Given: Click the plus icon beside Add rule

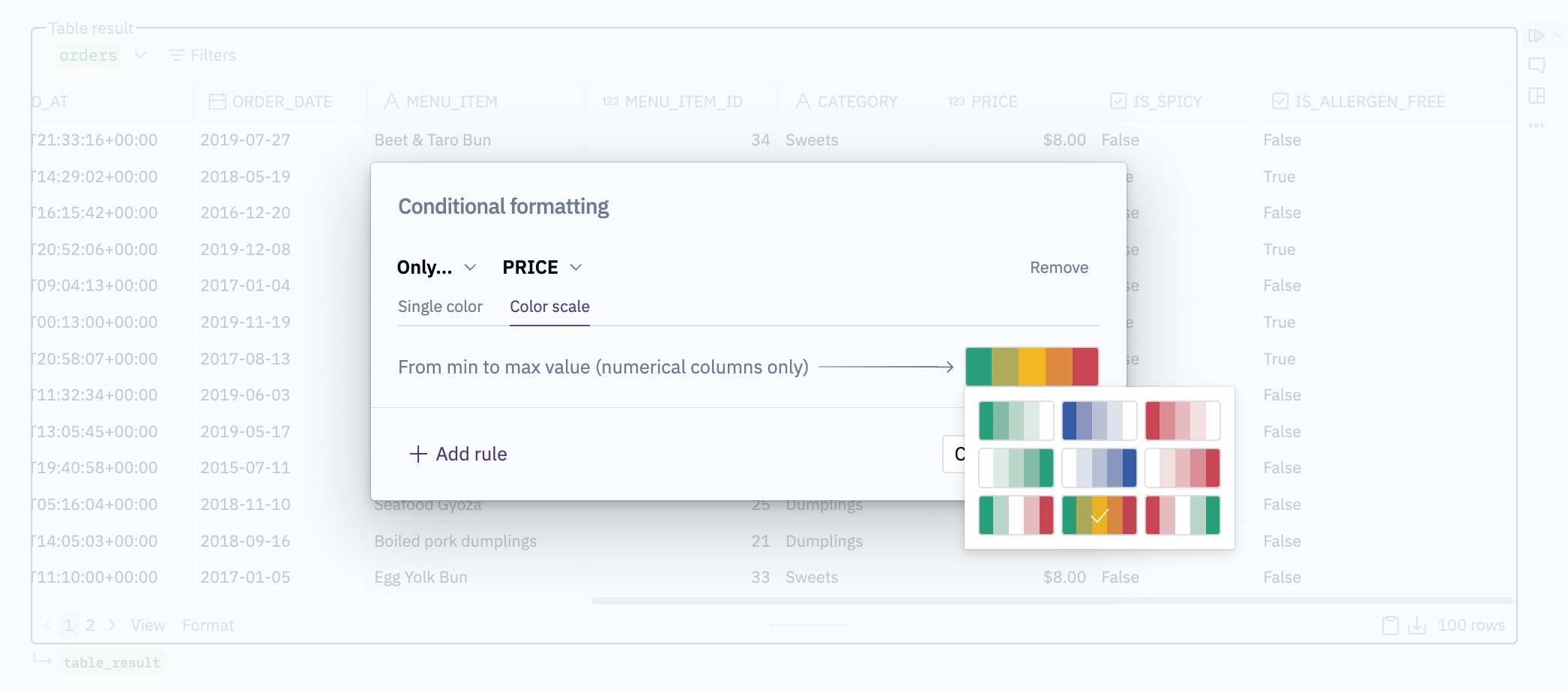Looking at the screenshot, I should 418,454.
